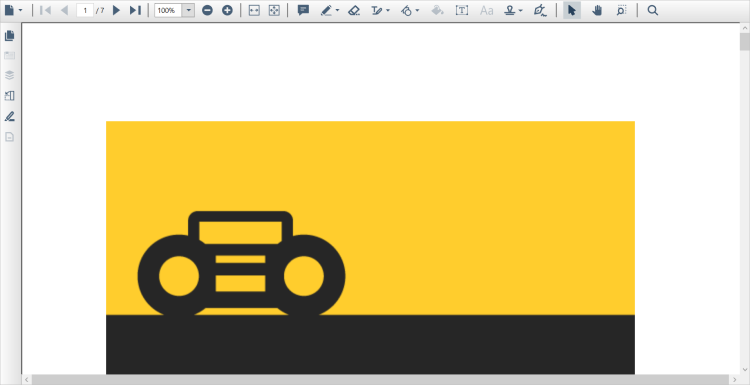This screenshot has height=385, width=750.
Task: Click the horizontal scrollbar thumb
Action: [x=380, y=380]
